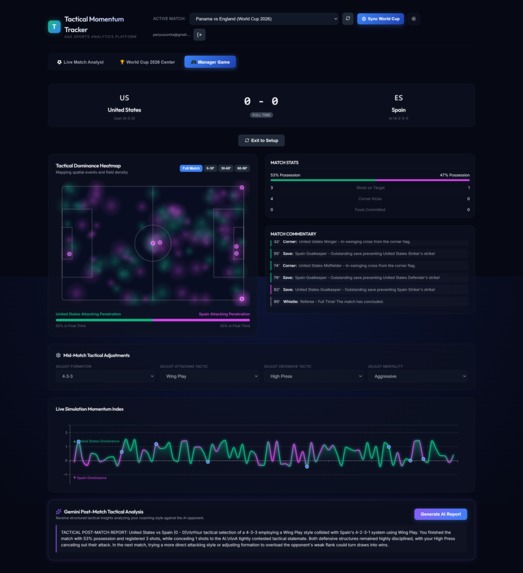523x573 pixels.
Task: Click the 0 - 0 scoreline
Action: (x=261, y=101)
